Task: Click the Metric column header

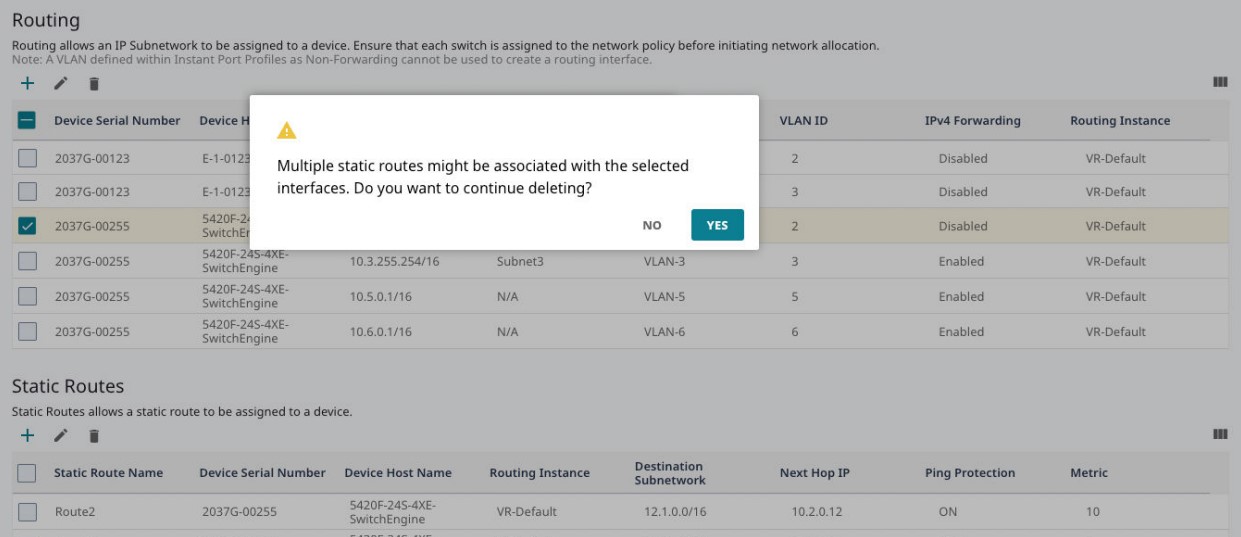Action: (1088, 473)
